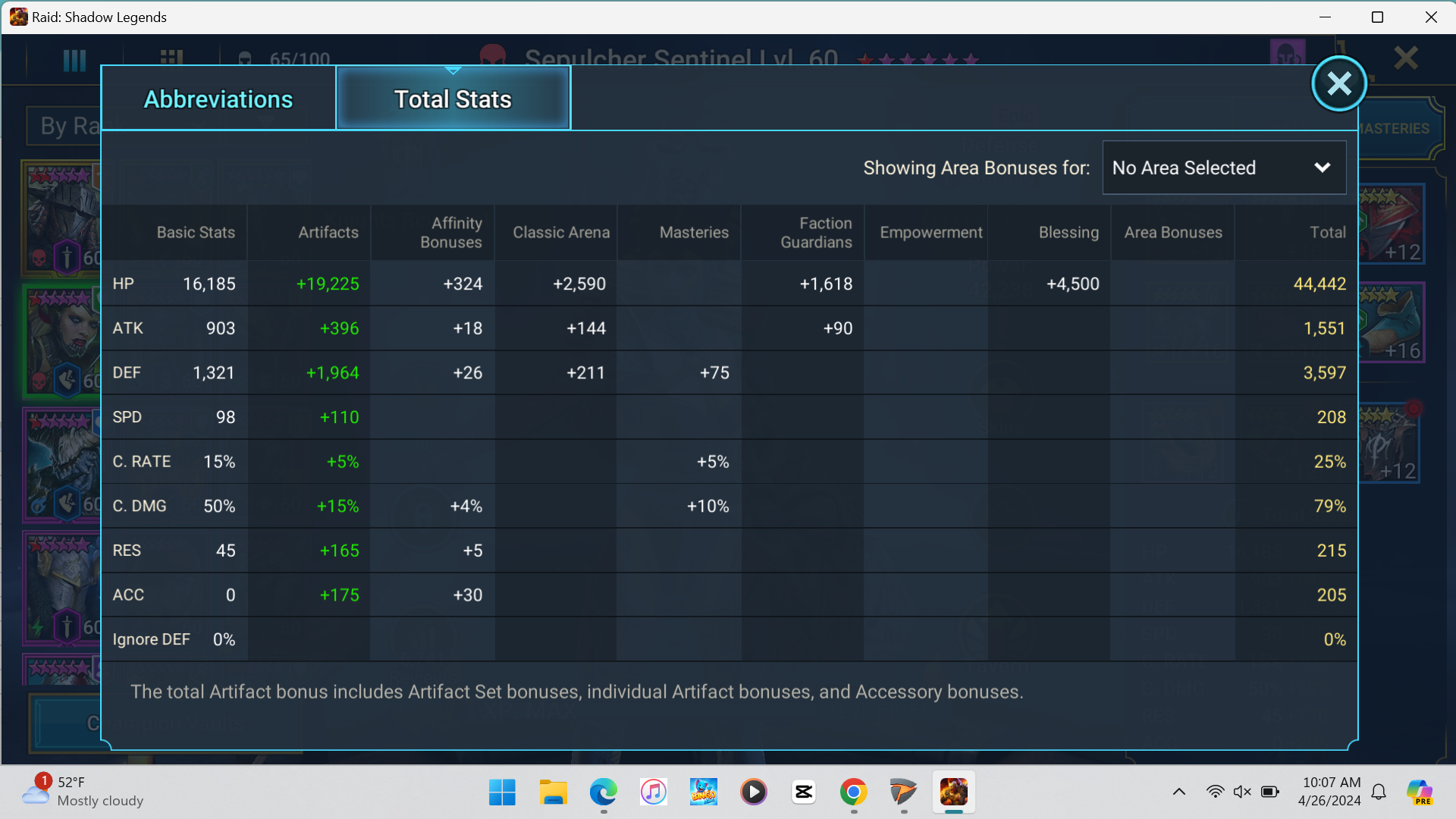Click the muted volume speaker icon
Screen dimensions: 1456x819
coord(1242,792)
